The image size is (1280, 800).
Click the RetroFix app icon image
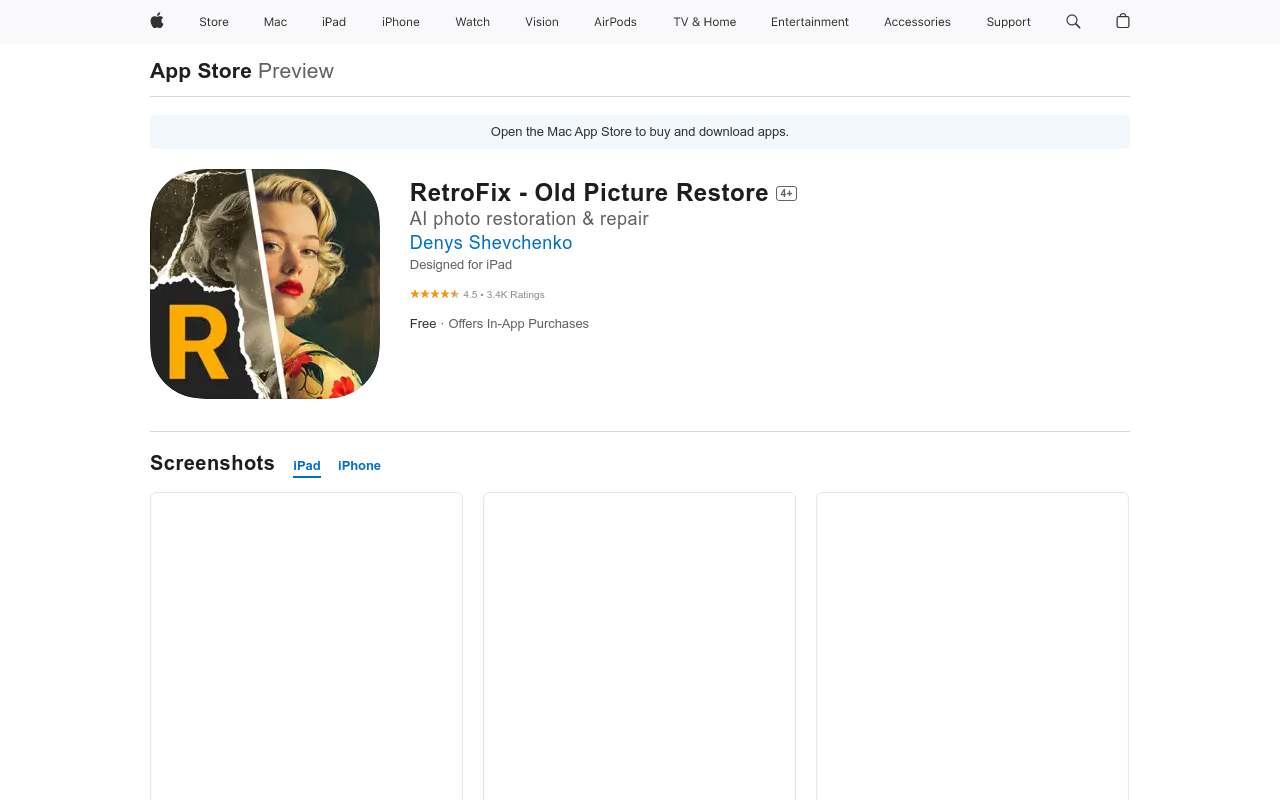coord(265,284)
